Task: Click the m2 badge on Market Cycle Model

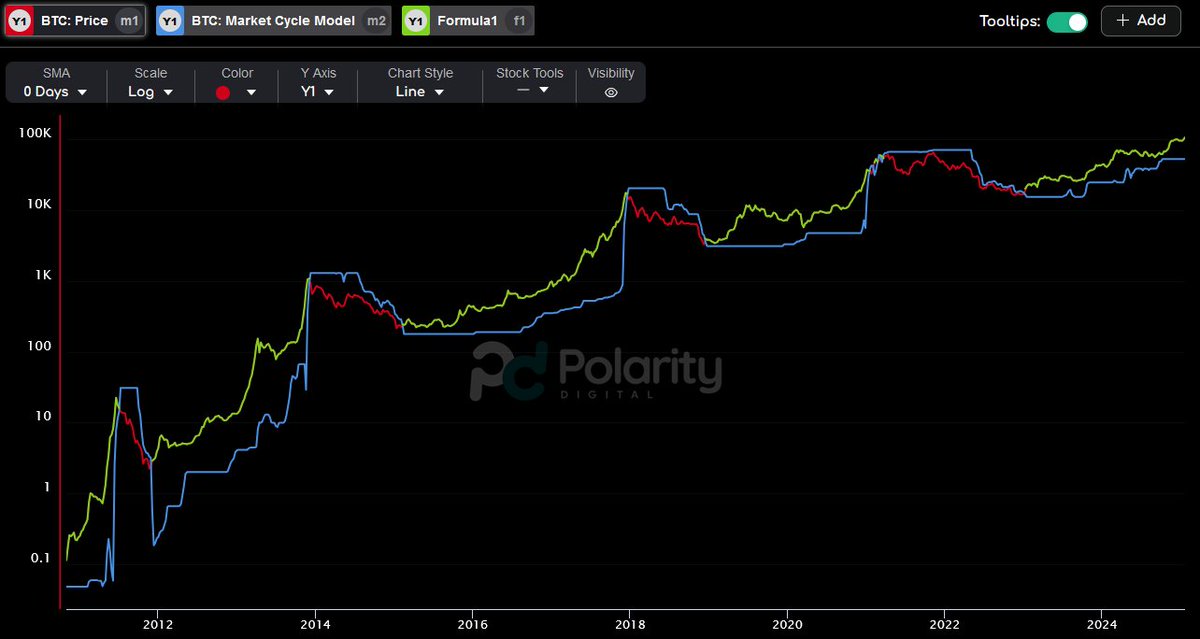Action: click(x=375, y=21)
